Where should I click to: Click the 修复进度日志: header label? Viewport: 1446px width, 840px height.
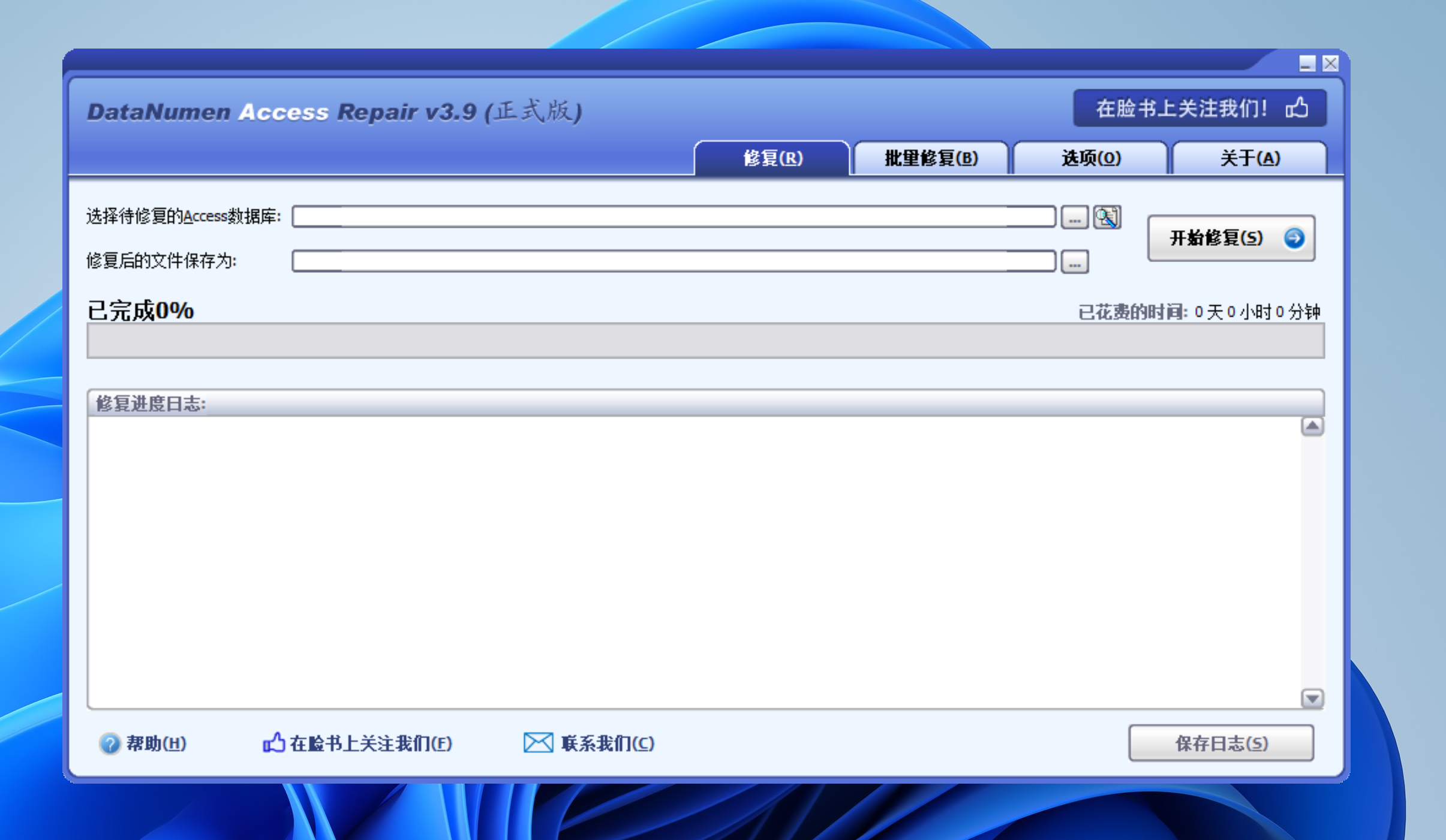coord(151,404)
